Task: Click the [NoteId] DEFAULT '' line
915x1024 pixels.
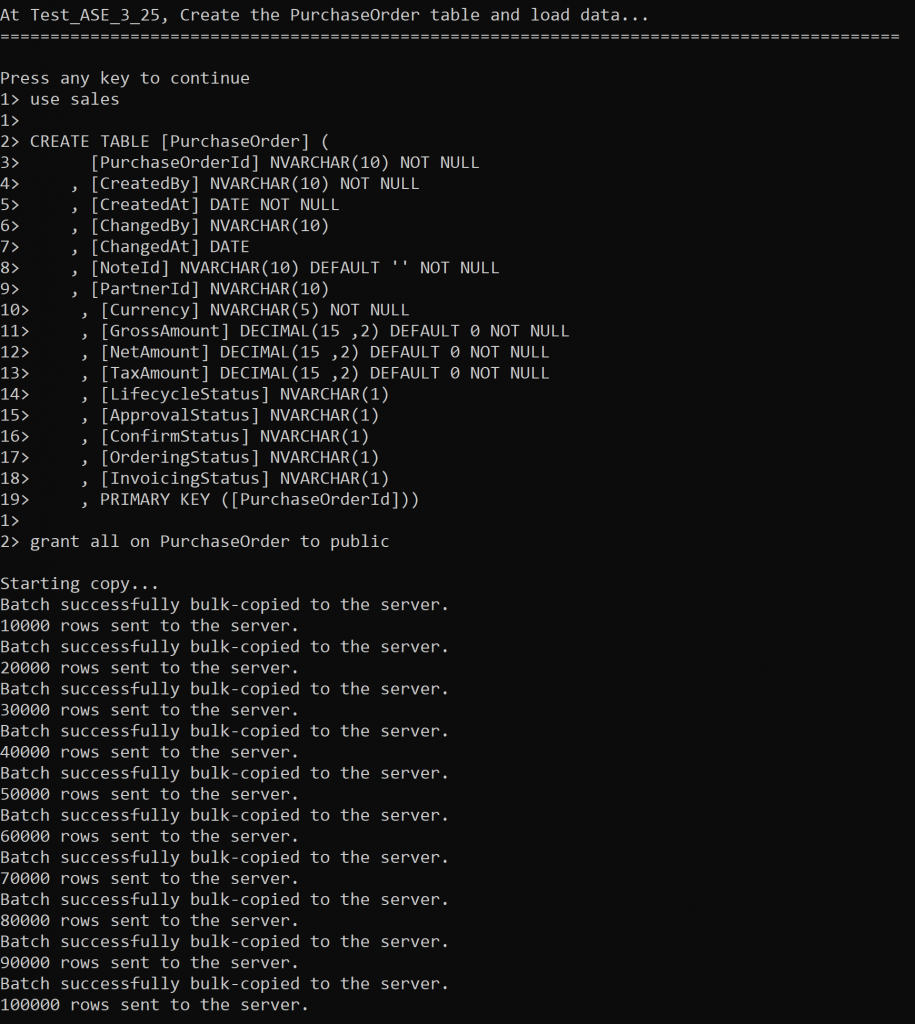Action: (x=285, y=268)
